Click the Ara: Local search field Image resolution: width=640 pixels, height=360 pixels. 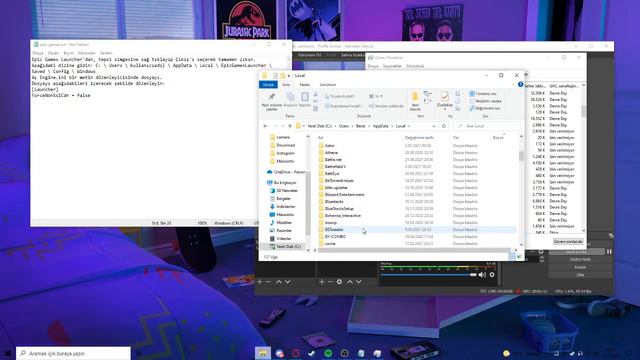click(x=487, y=126)
